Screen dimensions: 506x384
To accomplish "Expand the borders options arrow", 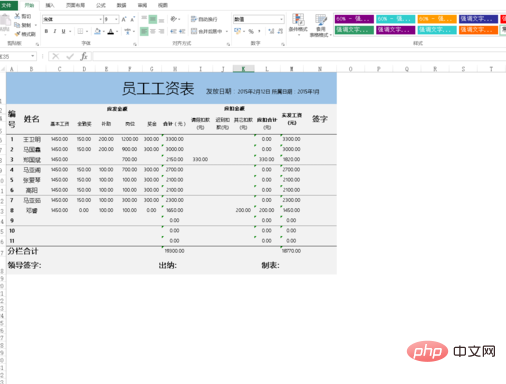I will pos(87,32).
